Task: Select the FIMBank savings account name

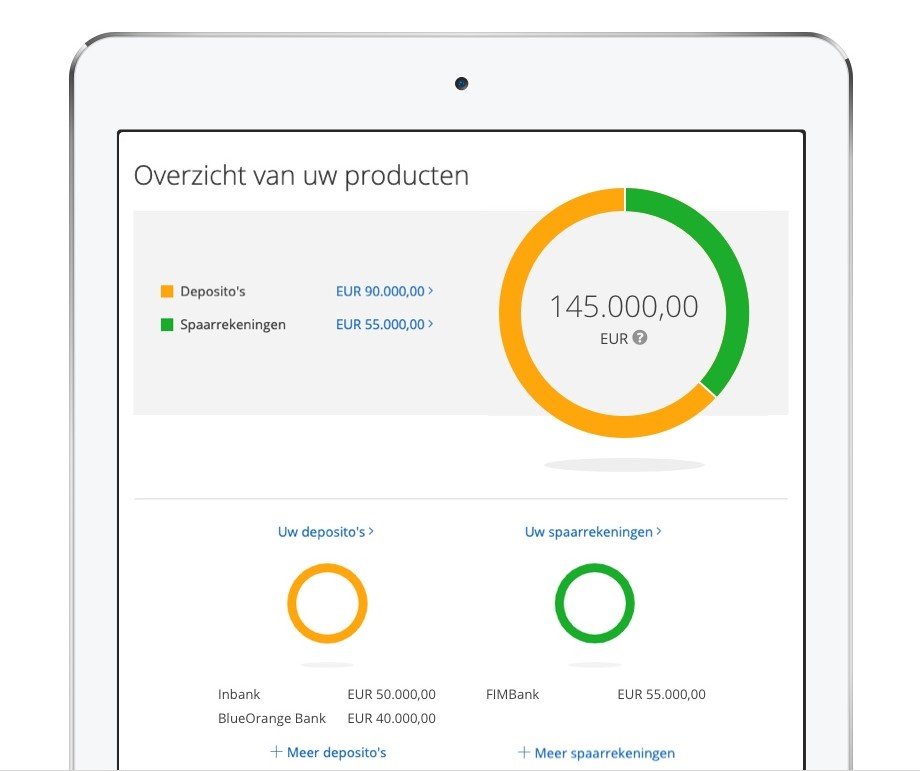Action: coord(512,694)
